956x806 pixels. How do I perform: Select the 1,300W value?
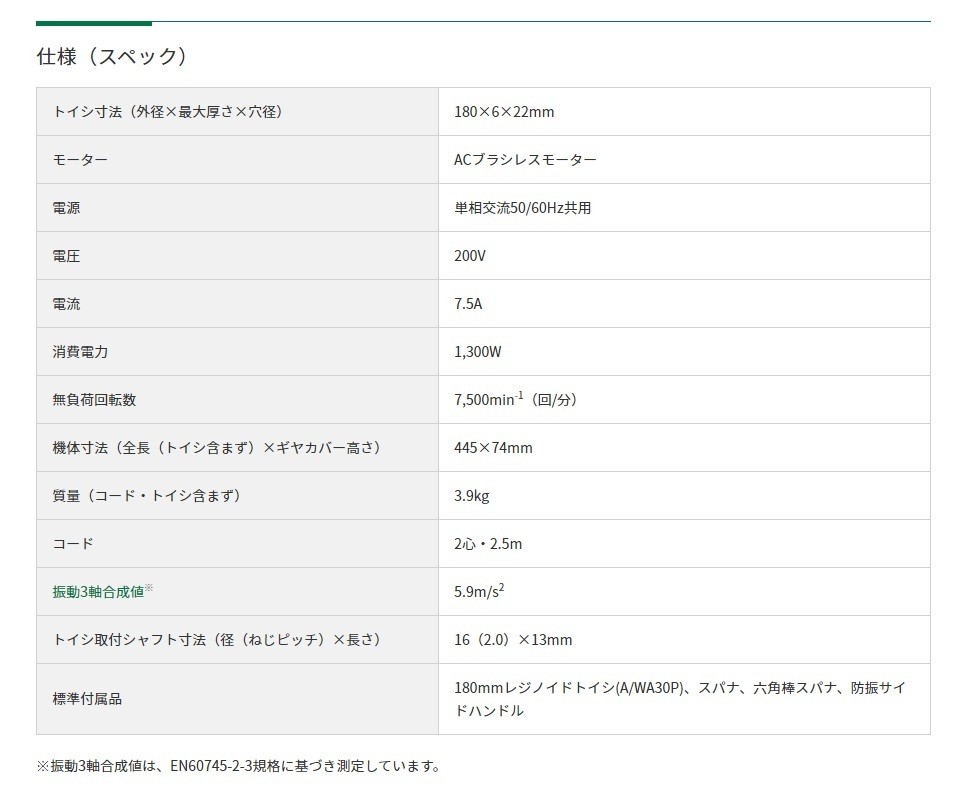coord(477,352)
